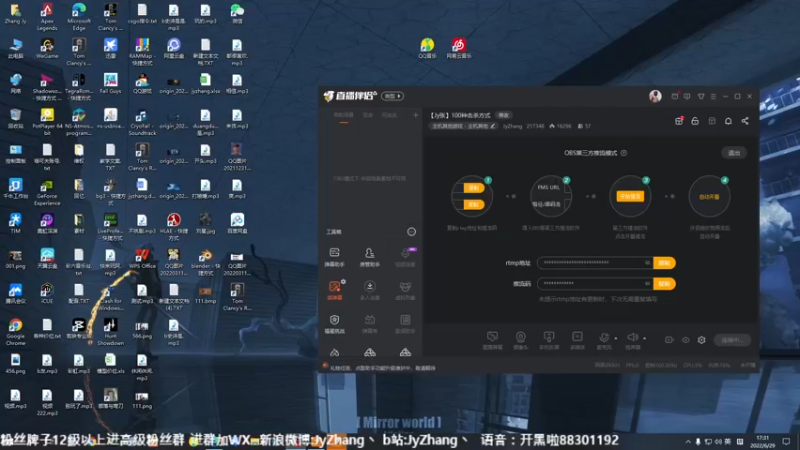Image resolution: width=800 pixels, height=450 pixels.
Task: Open the danmaku assistant (弹幕助手) tool
Action: point(334,257)
